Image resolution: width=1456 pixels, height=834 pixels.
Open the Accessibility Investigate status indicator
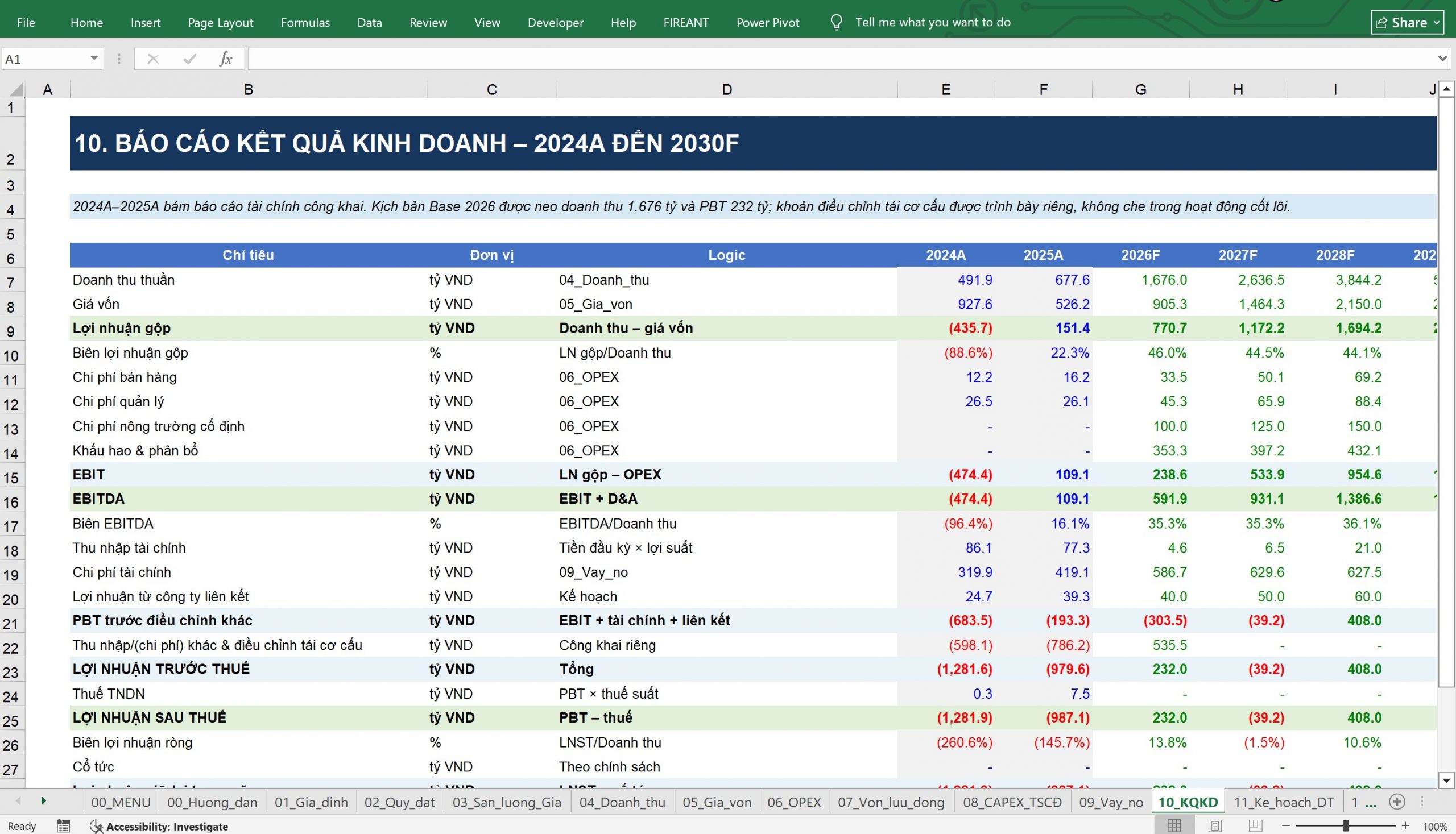pos(159,826)
